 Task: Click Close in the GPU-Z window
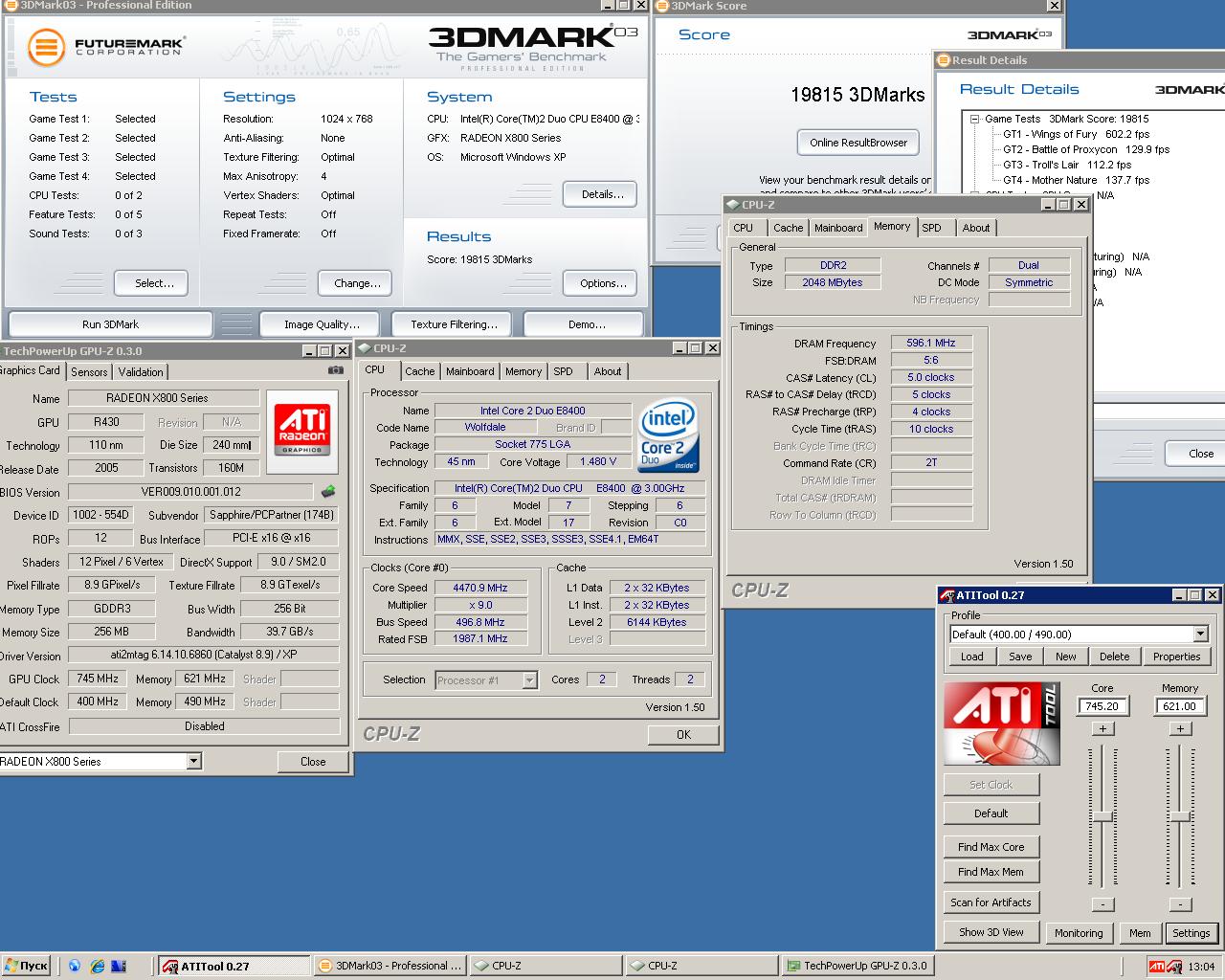[313, 762]
